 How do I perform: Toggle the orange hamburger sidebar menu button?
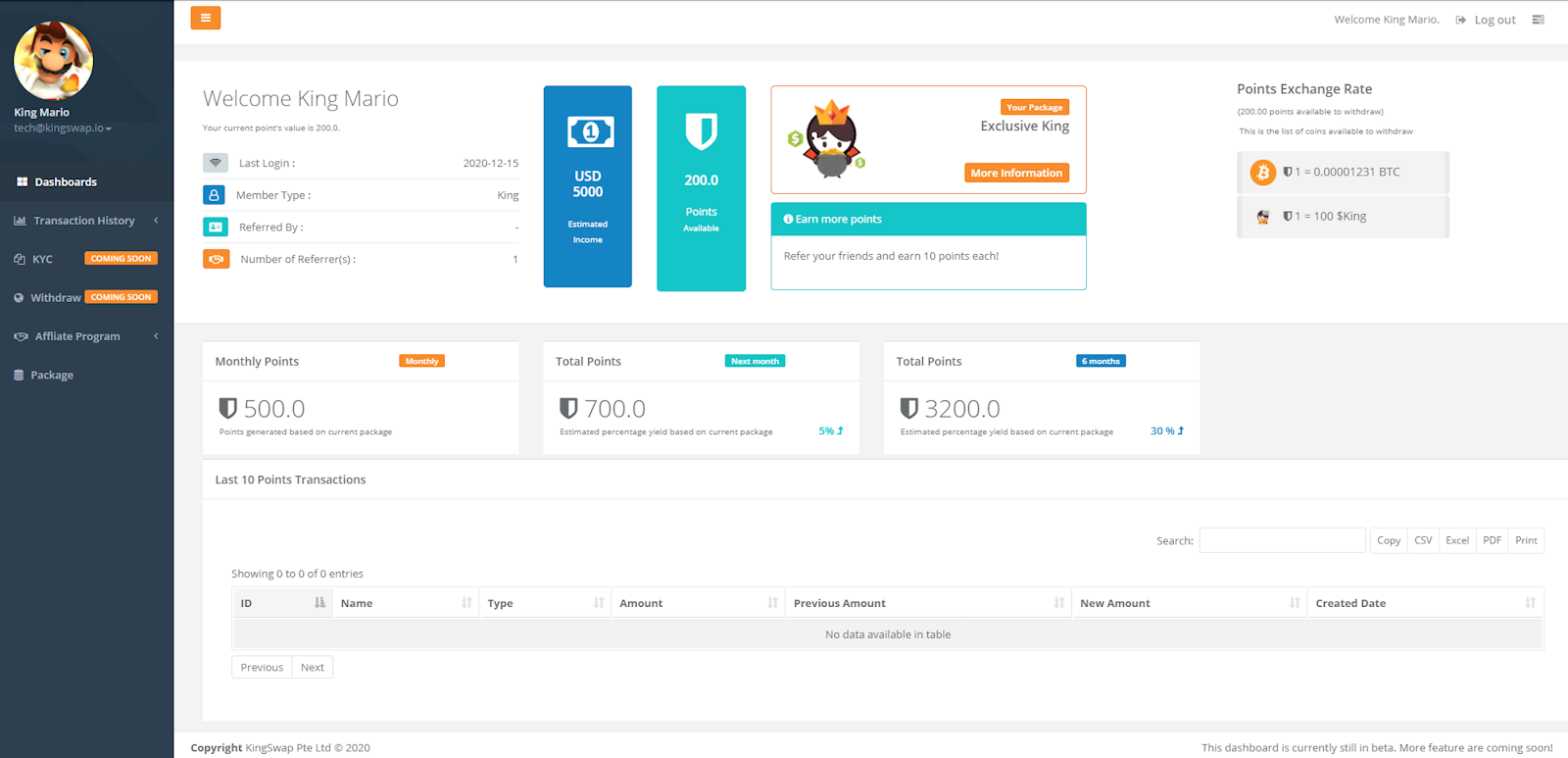point(205,18)
